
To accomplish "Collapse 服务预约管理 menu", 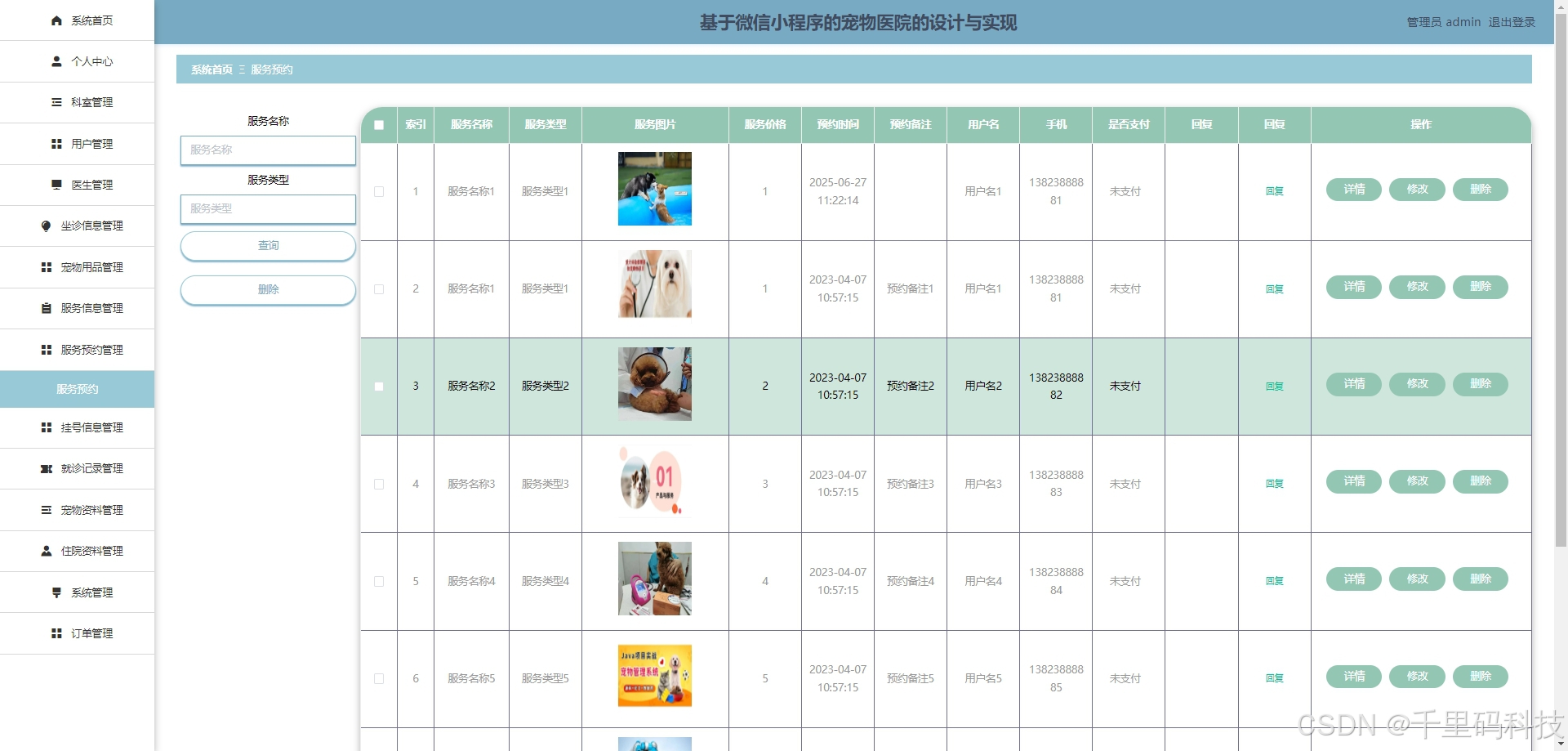I will [77, 350].
